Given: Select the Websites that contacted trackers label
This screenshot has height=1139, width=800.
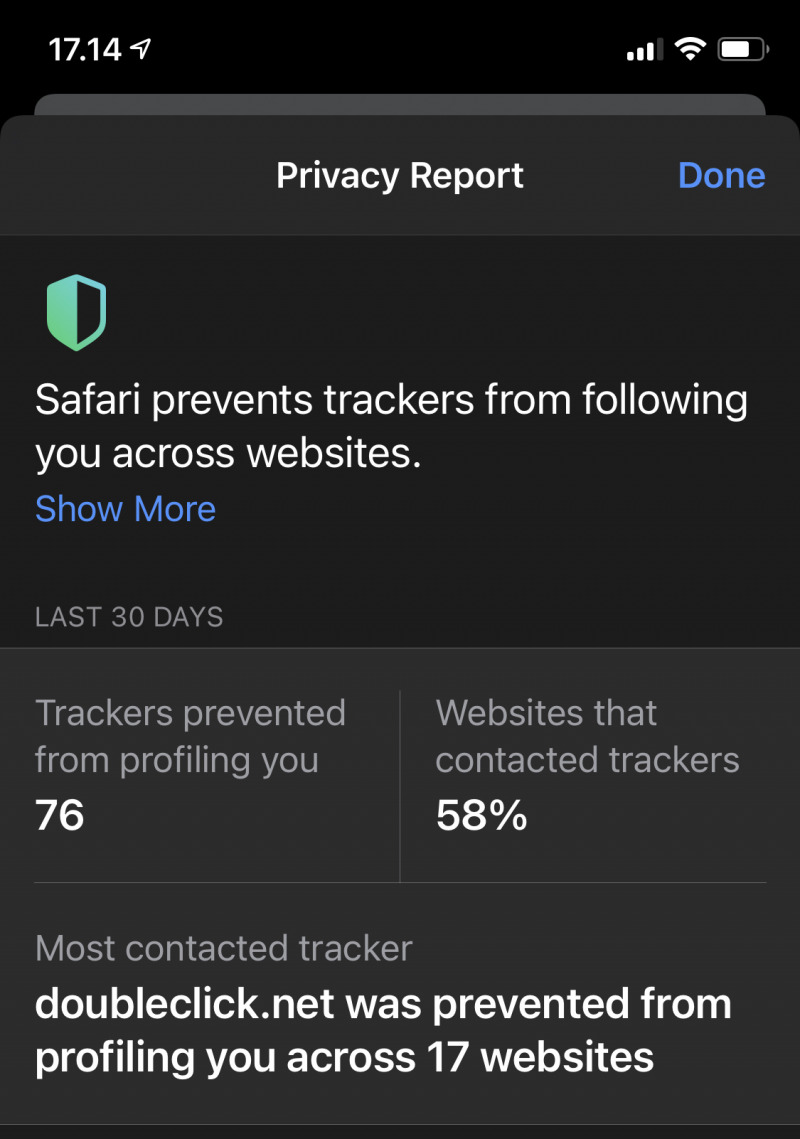Looking at the screenshot, I should pyautogui.click(x=587, y=736).
